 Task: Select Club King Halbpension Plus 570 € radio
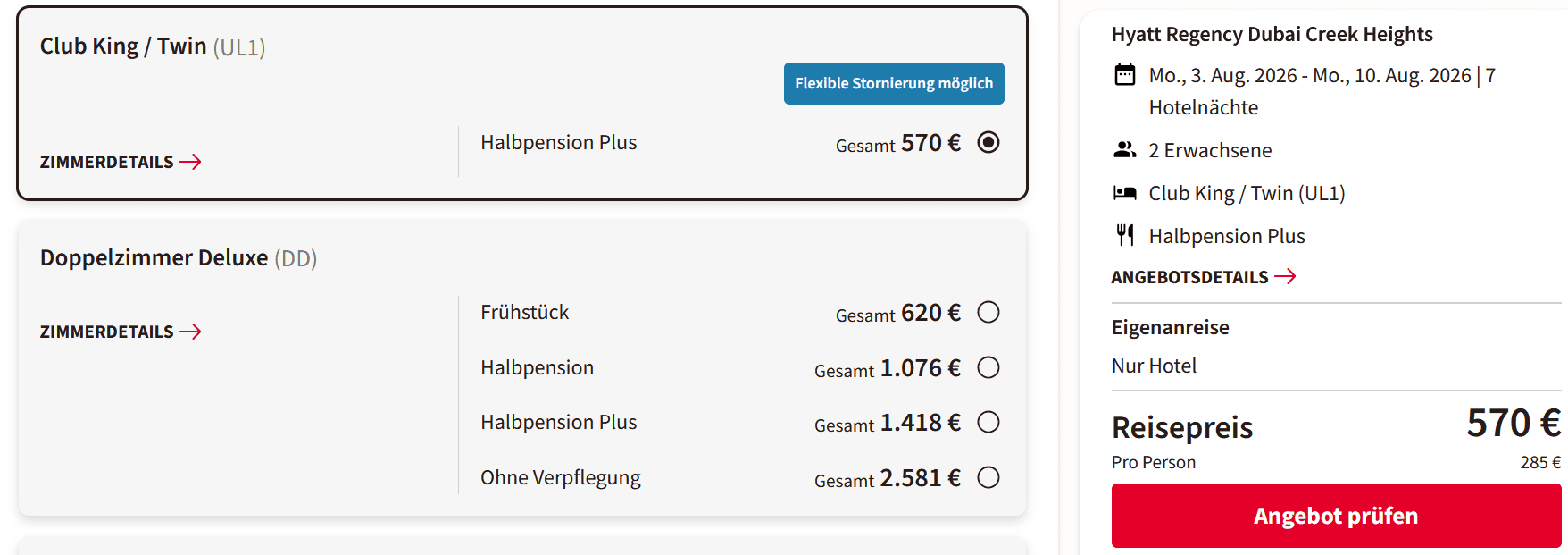click(x=988, y=143)
